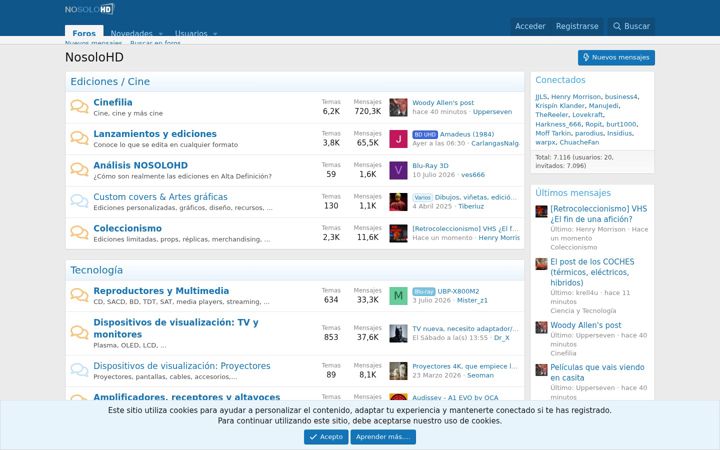Open the avatar in Coleccionismo row
The height and width of the screenshot is (450, 720).
click(x=398, y=233)
